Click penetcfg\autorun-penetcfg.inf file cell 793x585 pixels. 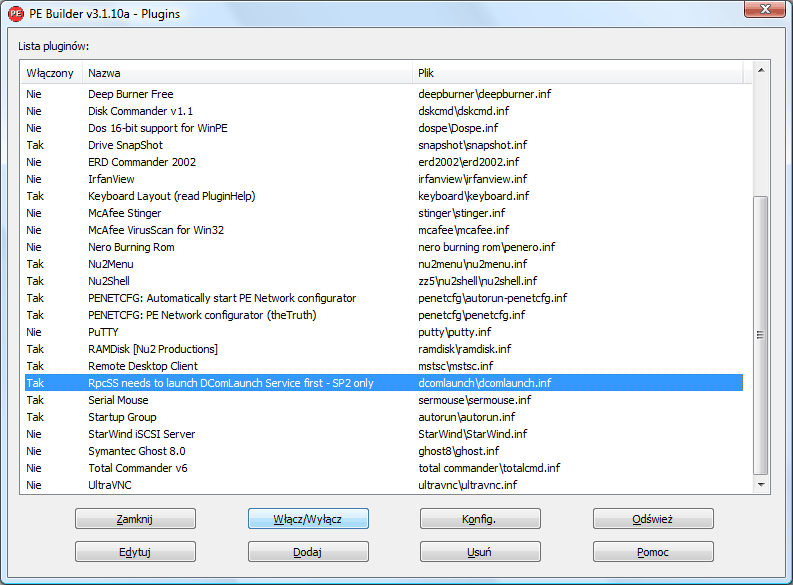(x=493, y=298)
